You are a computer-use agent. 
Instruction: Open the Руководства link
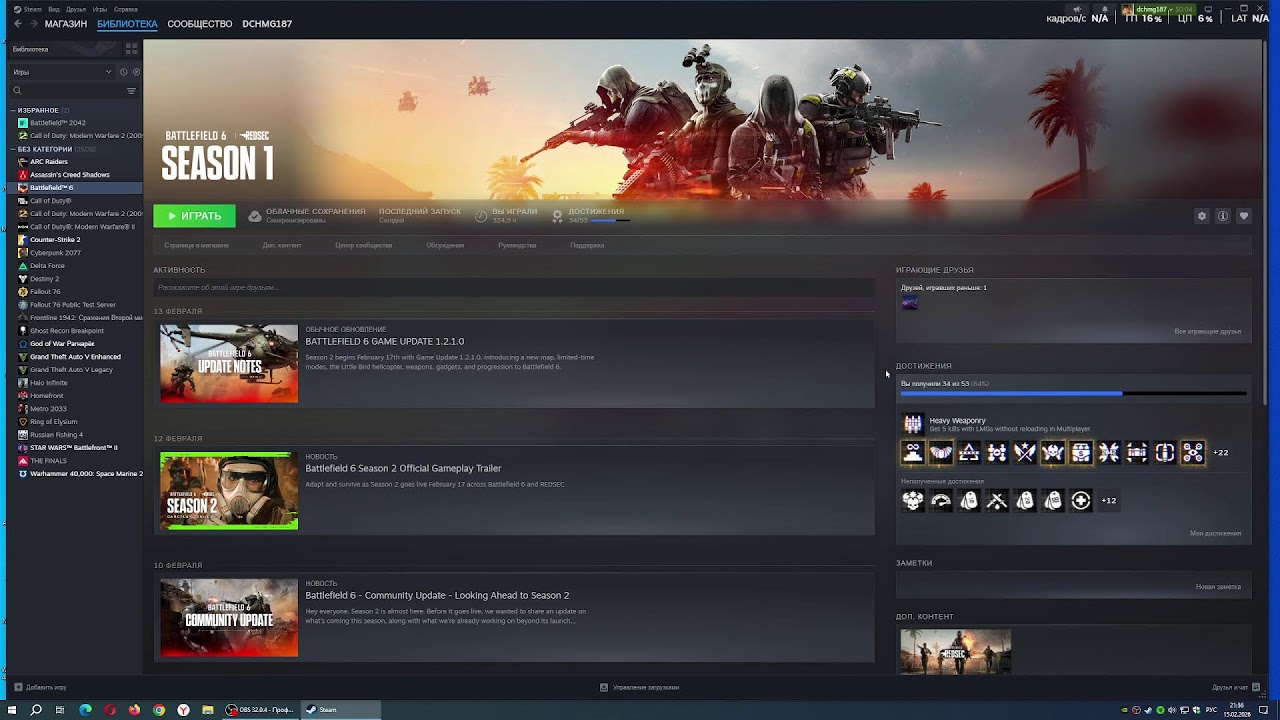click(518, 245)
